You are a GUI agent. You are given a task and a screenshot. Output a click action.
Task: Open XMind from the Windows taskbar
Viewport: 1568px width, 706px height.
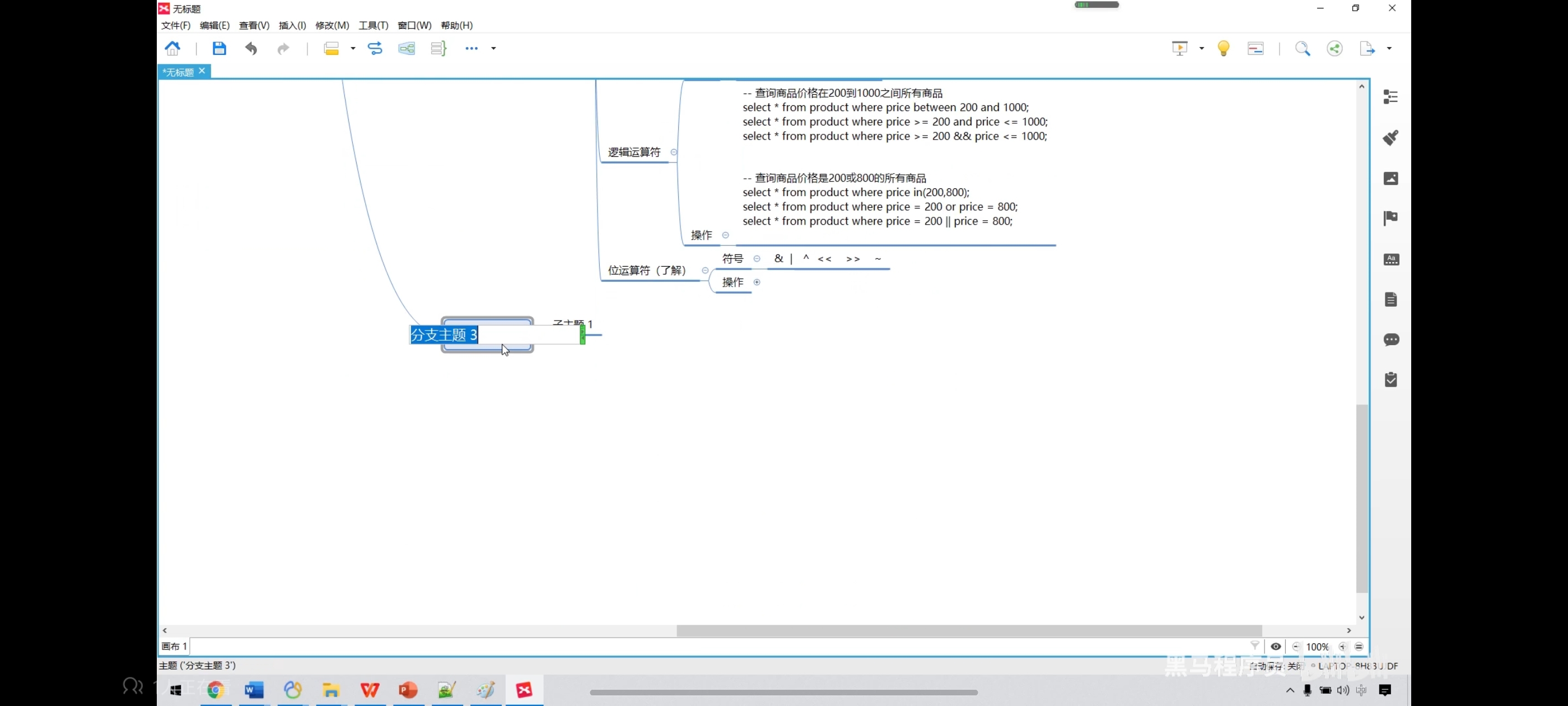click(524, 690)
